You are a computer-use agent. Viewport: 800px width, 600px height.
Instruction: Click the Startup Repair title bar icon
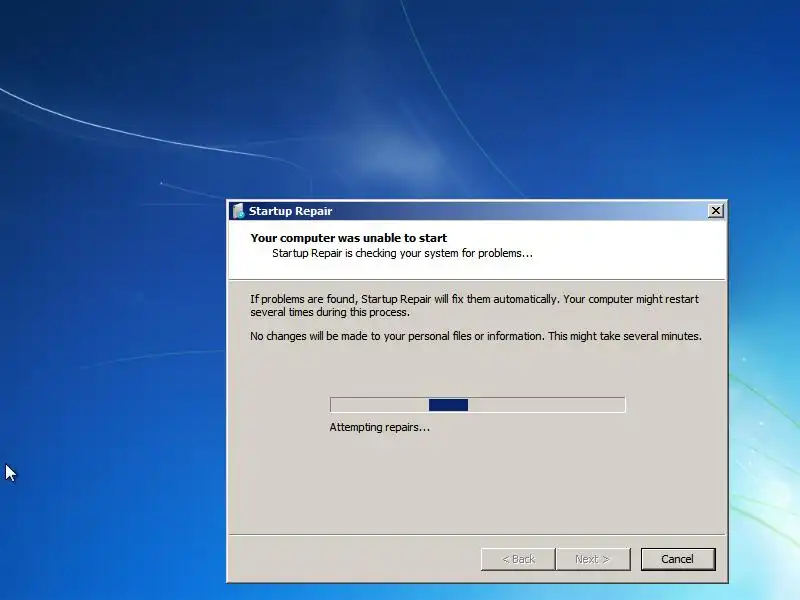pos(238,211)
